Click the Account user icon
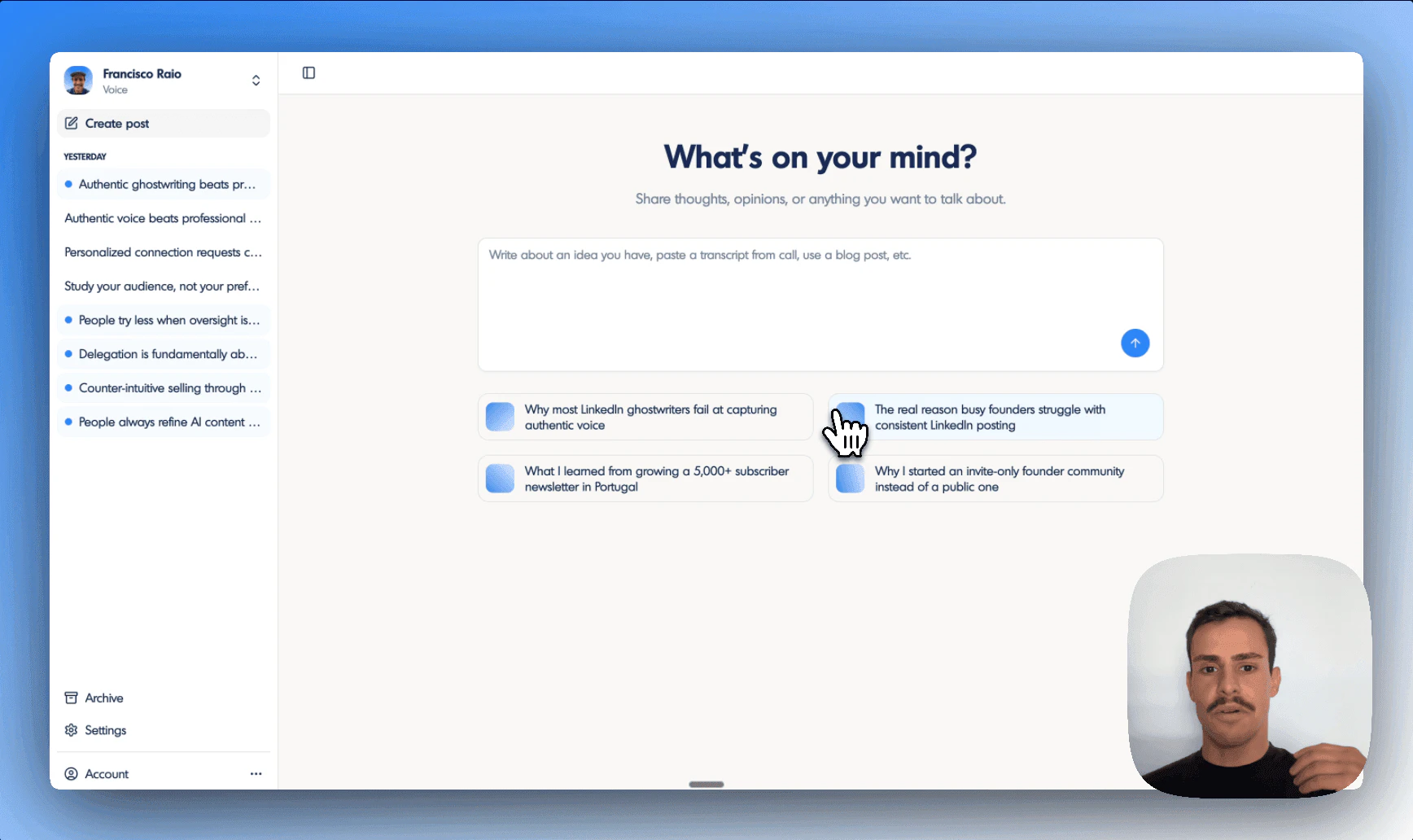Viewport: 1413px width, 840px height. click(x=71, y=773)
